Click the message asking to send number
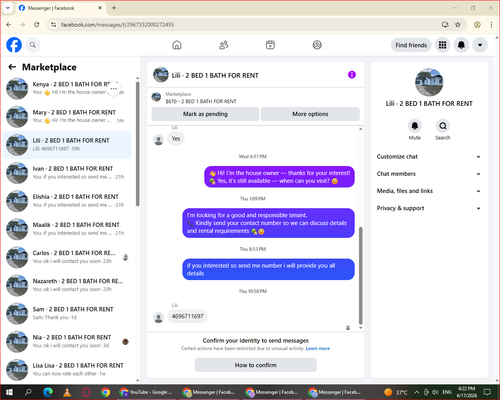The height and width of the screenshot is (400, 500). click(268, 269)
